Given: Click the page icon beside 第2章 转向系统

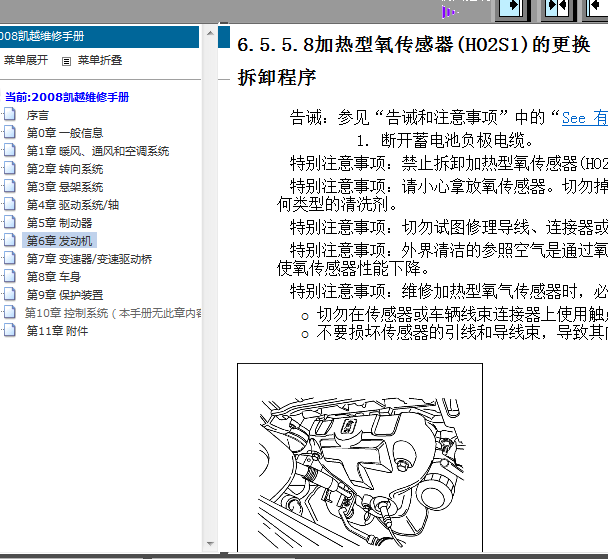Looking at the screenshot, I should click(10, 169).
